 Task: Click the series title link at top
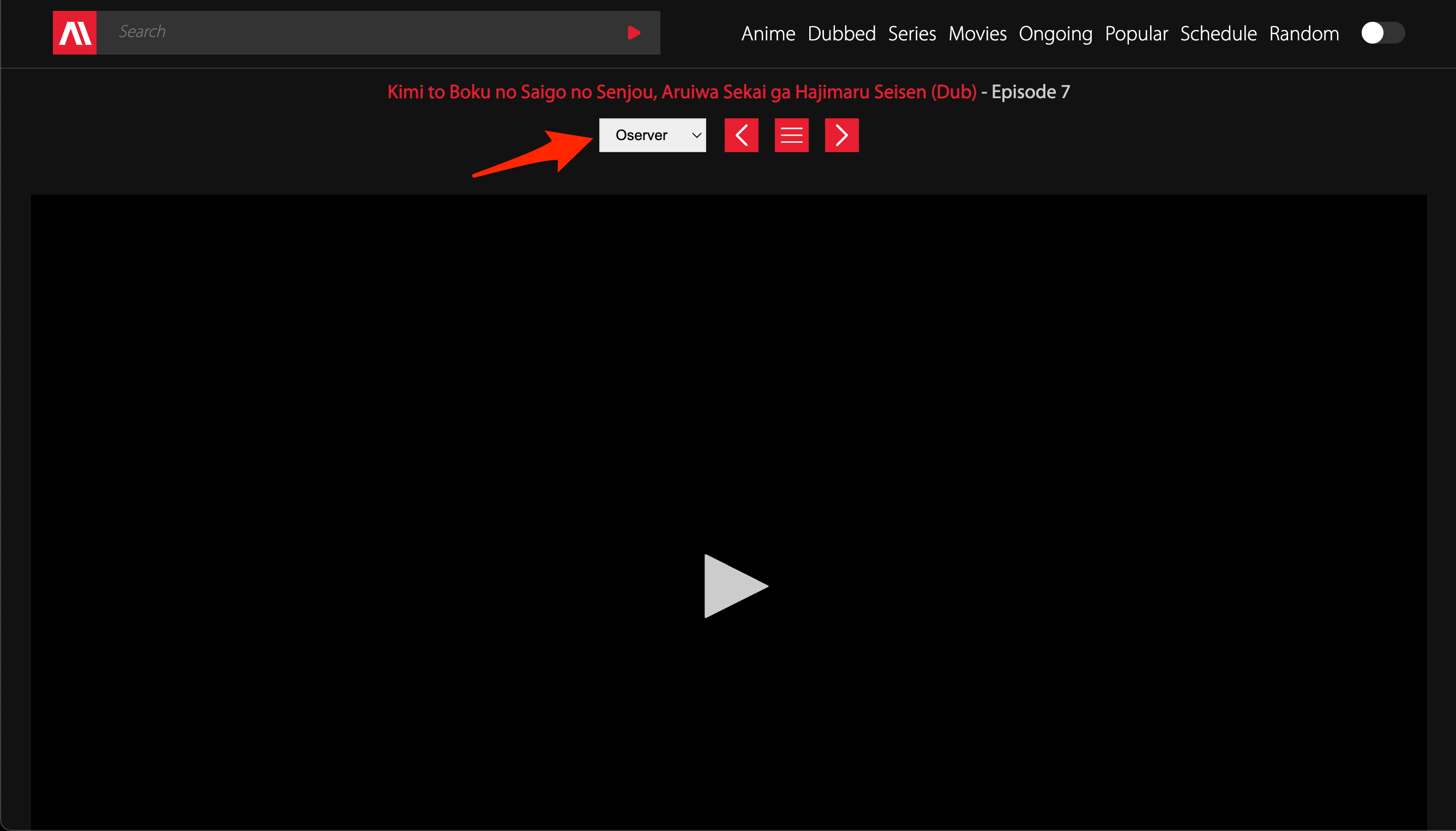coord(681,92)
